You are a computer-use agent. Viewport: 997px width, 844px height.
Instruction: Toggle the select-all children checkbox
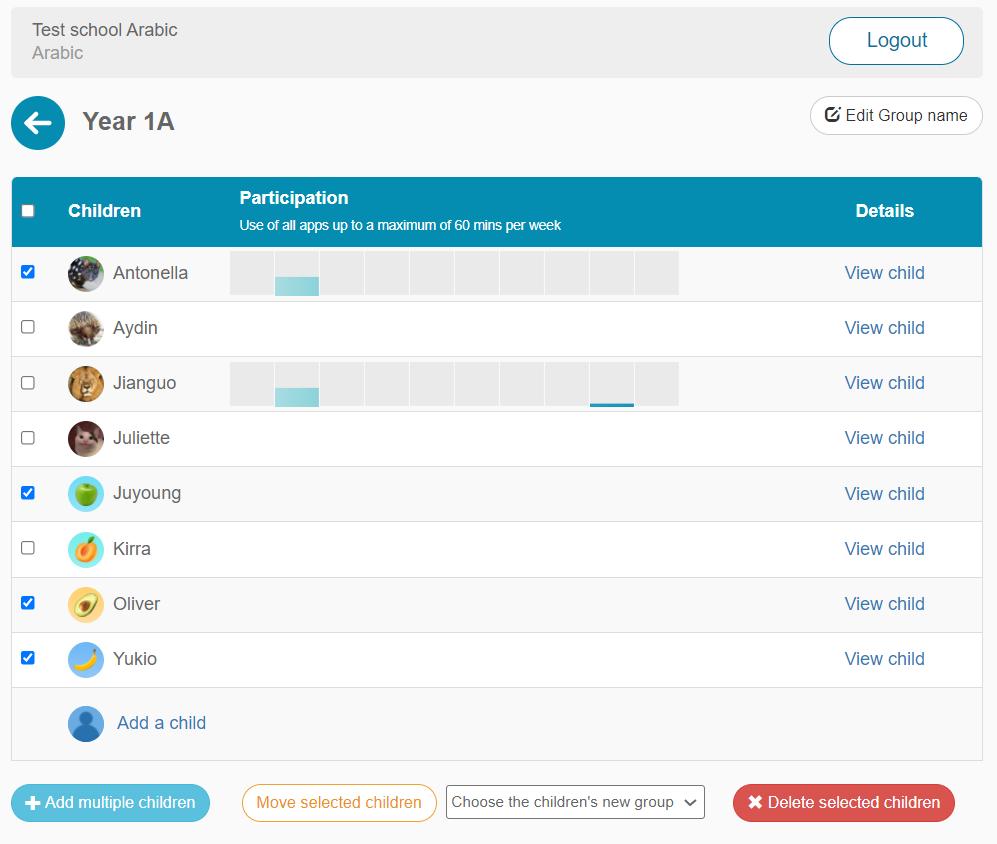(28, 211)
